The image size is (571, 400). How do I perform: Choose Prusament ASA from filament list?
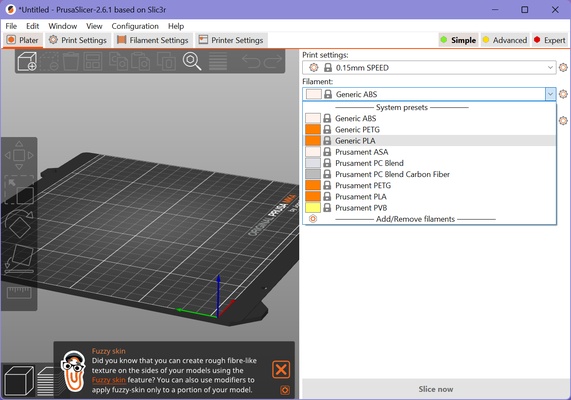click(429, 152)
